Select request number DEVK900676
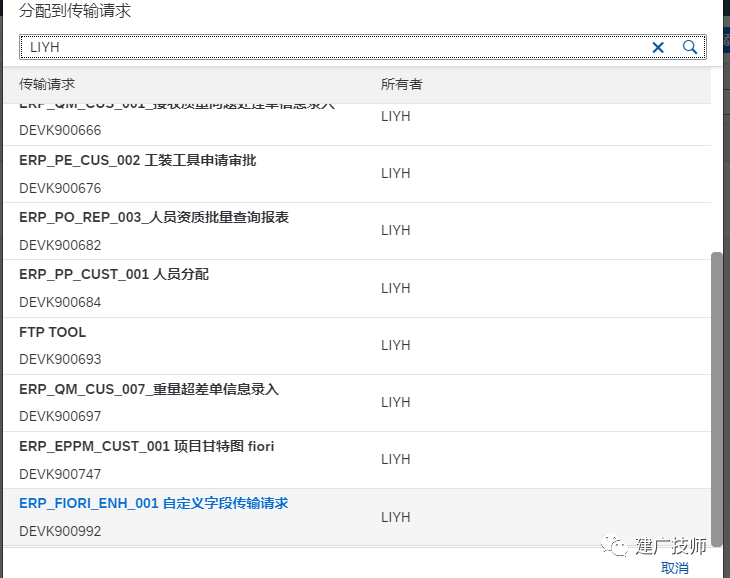 (60, 188)
